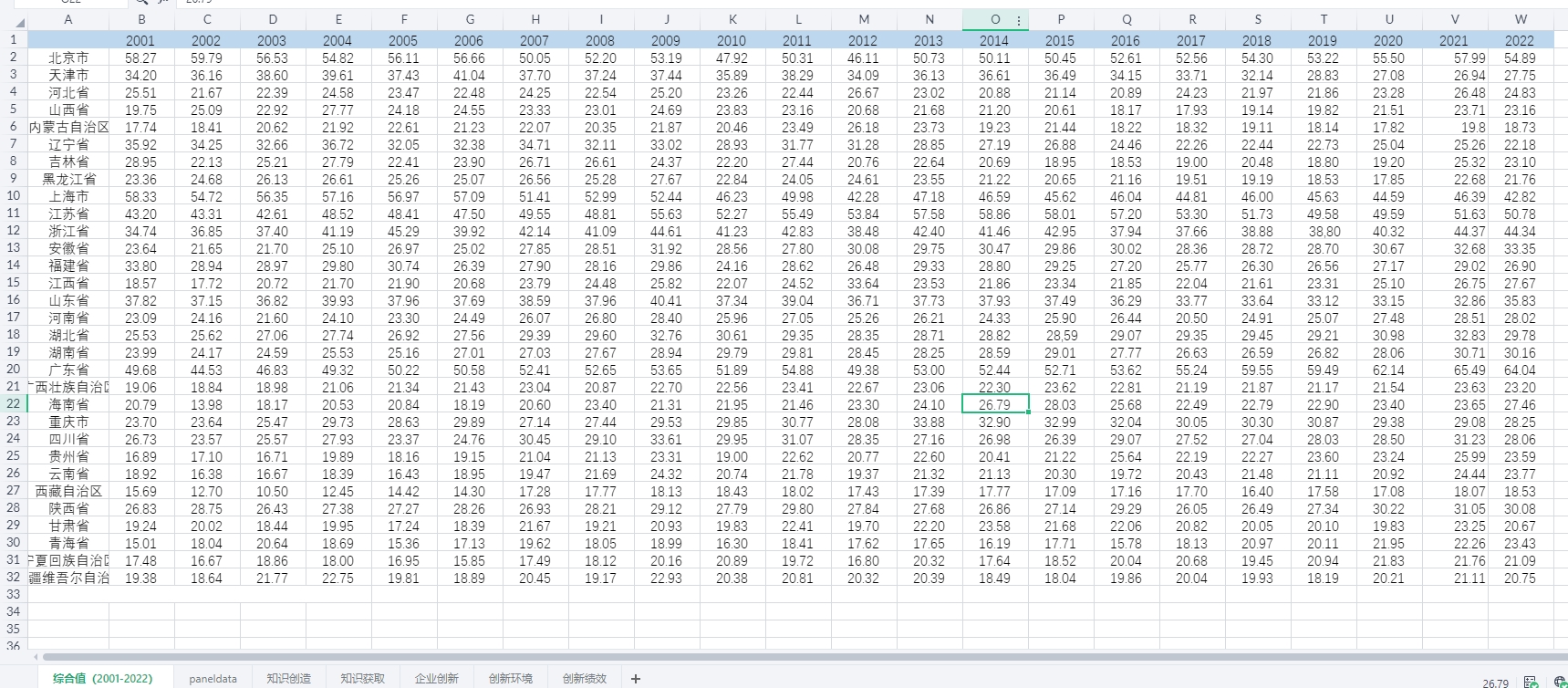The width and height of the screenshot is (1568, 688).
Task: Select the 青海省 row label cell
Action: point(68,543)
